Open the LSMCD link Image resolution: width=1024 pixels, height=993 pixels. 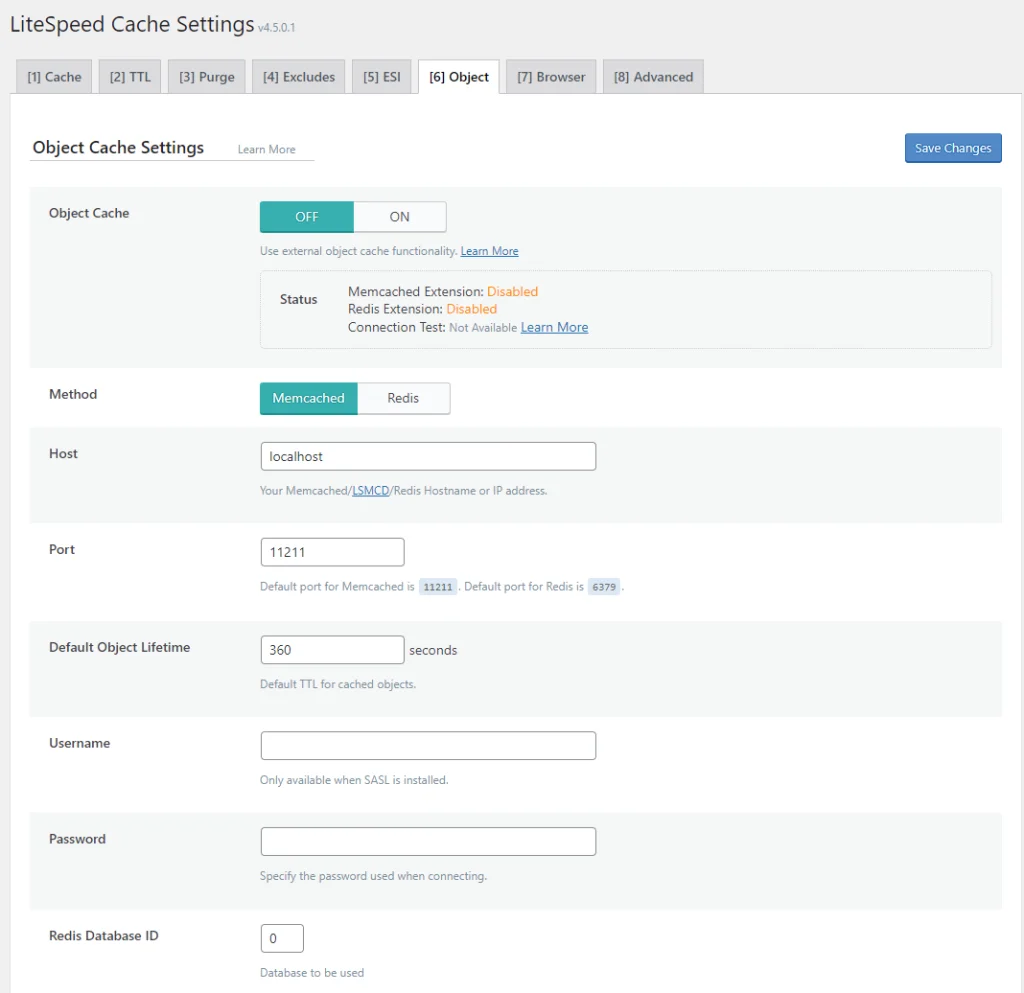(370, 491)
